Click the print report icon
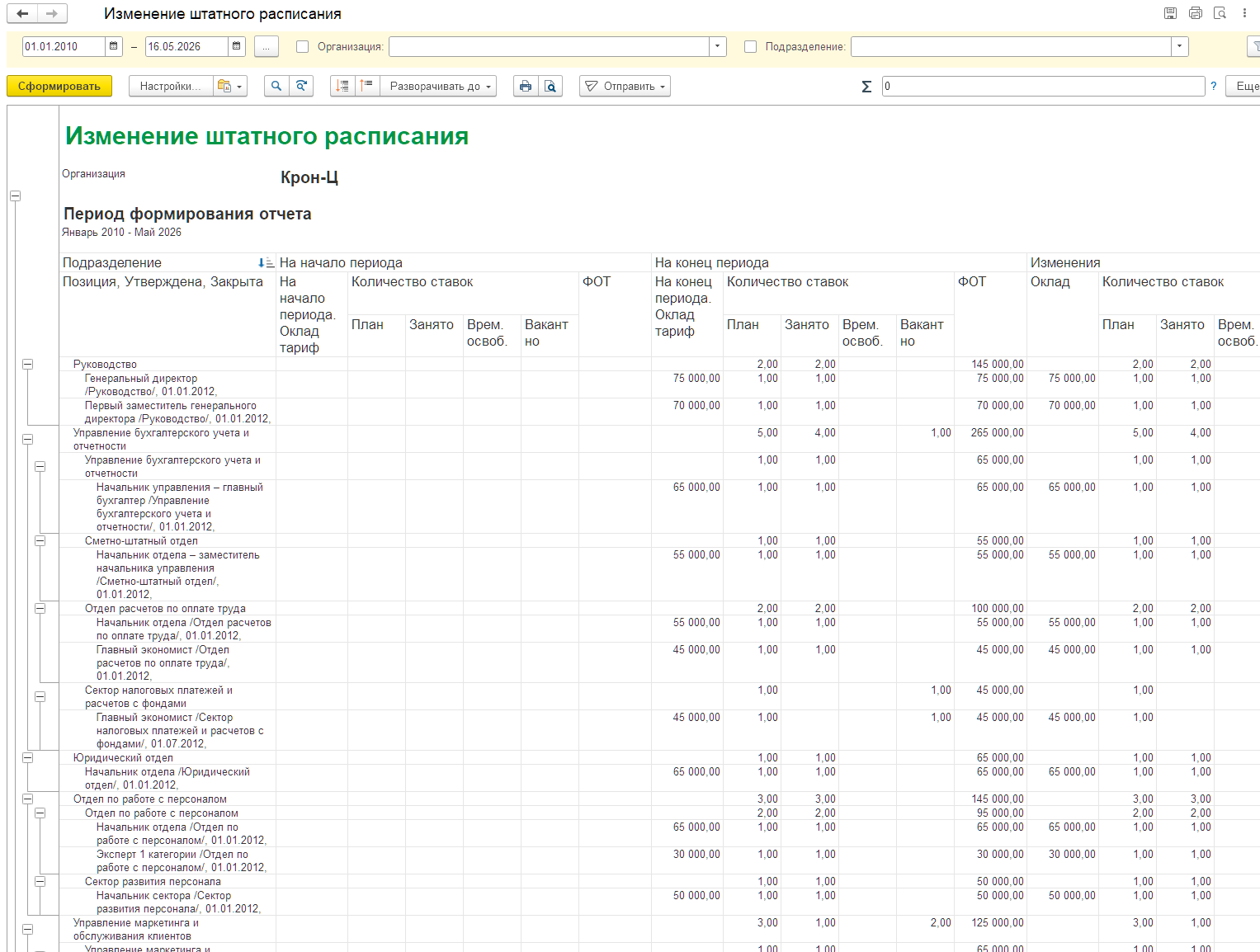This screenshot has height=952, width=1260. tap(526, 86)
